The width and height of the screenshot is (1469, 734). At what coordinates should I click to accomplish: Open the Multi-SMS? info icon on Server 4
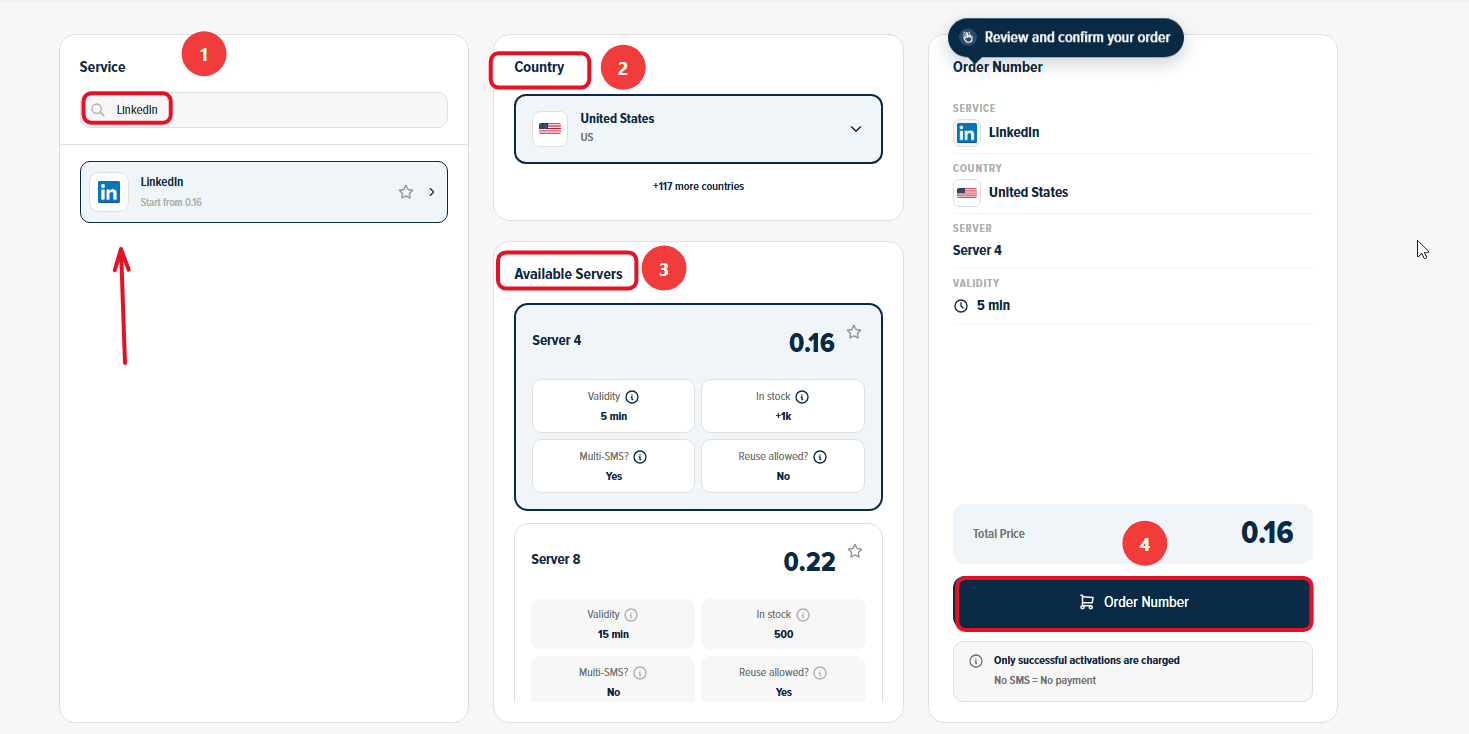coord(640,457)
